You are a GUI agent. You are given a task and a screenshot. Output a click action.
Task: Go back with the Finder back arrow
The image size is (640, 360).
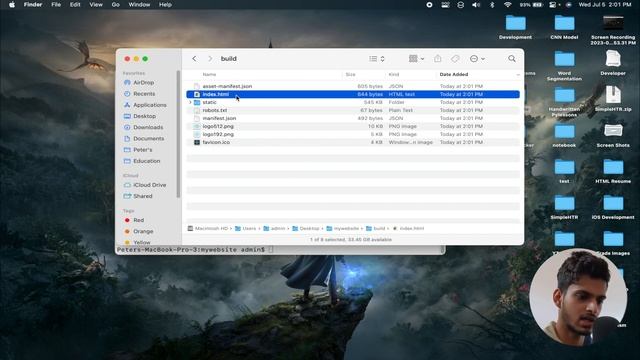194,59
